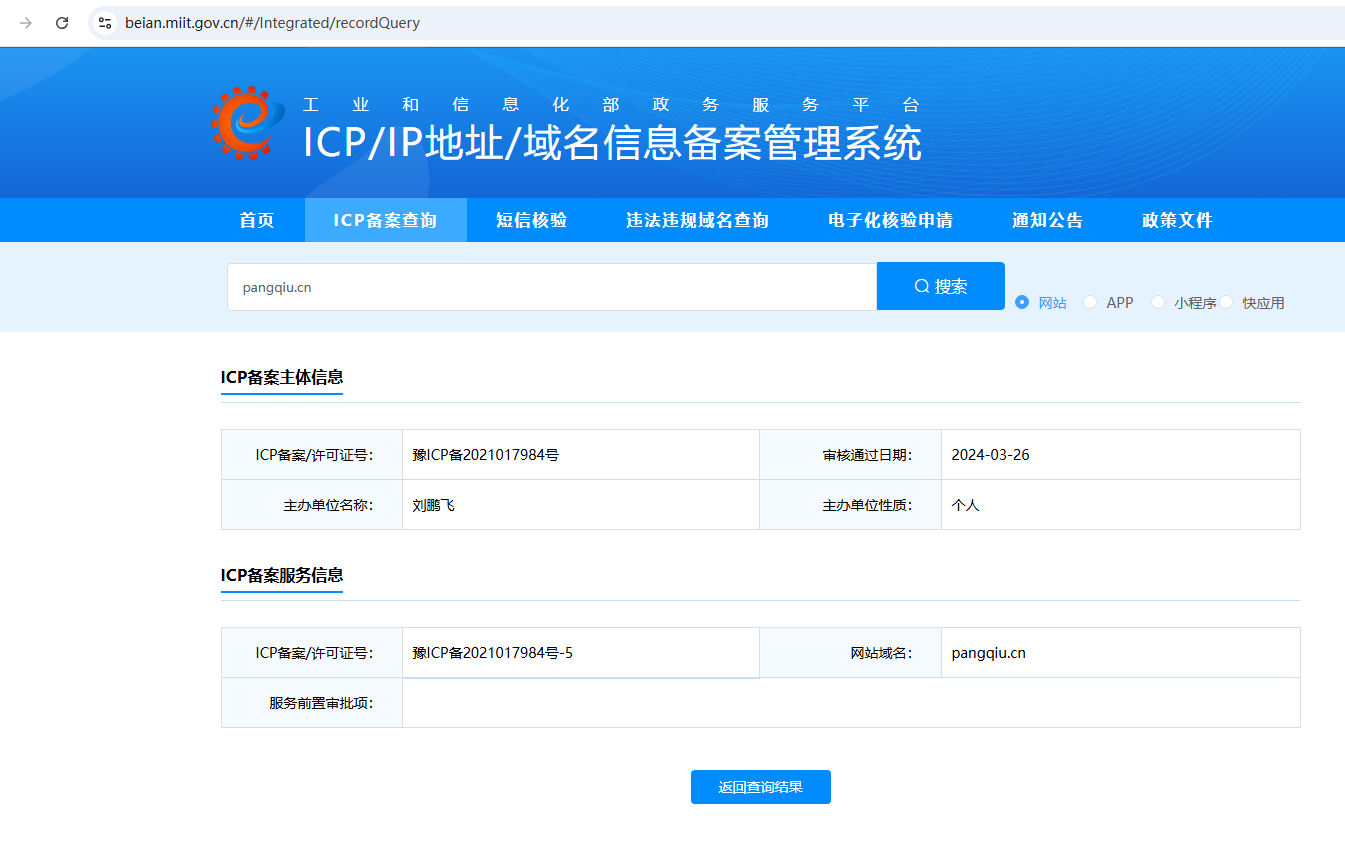Open ICP备案查询 tab
This screenshot has height=866, width=1345.
(x=385, y=220)
